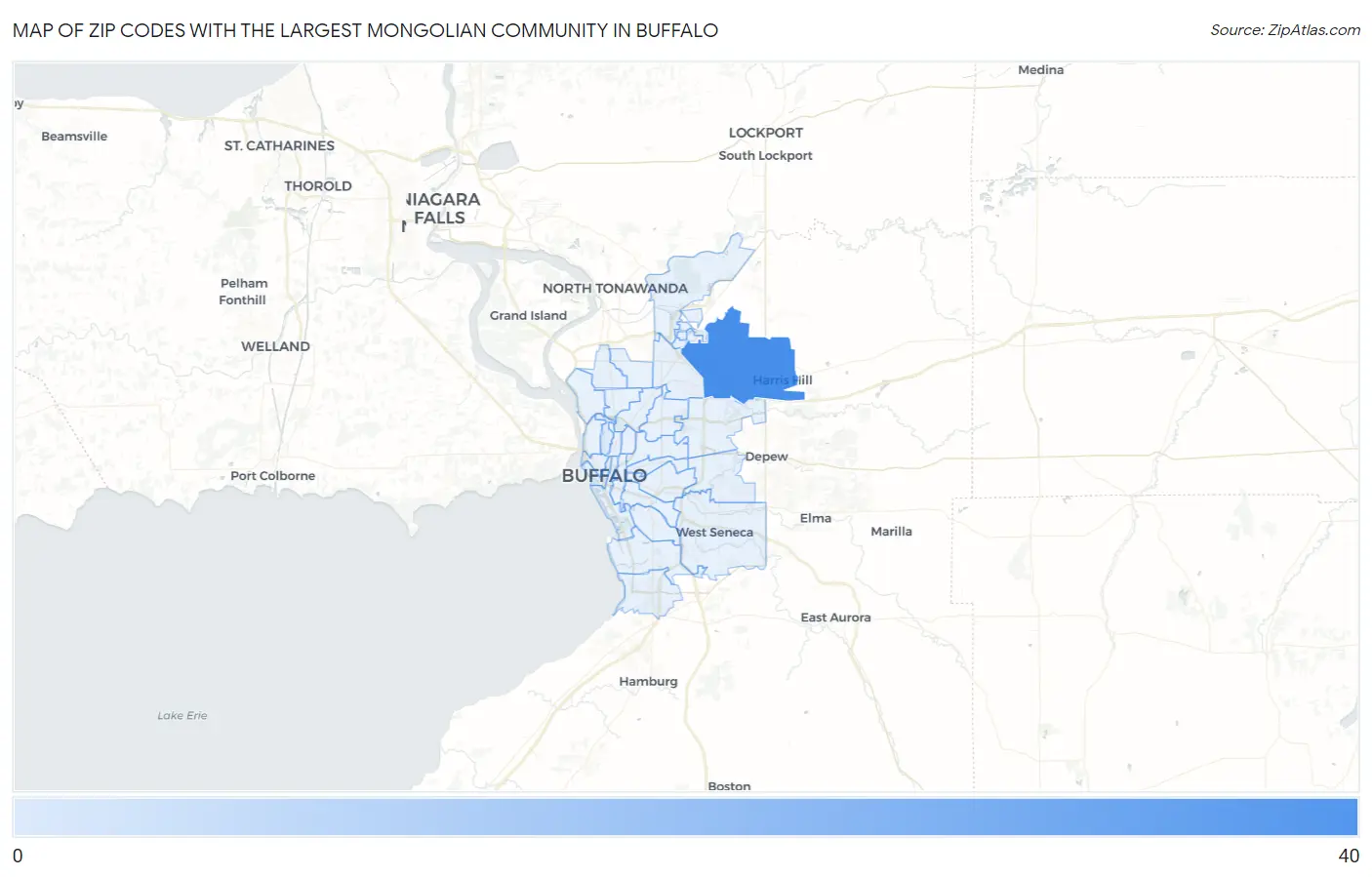Click the South Lockport label

765,156
